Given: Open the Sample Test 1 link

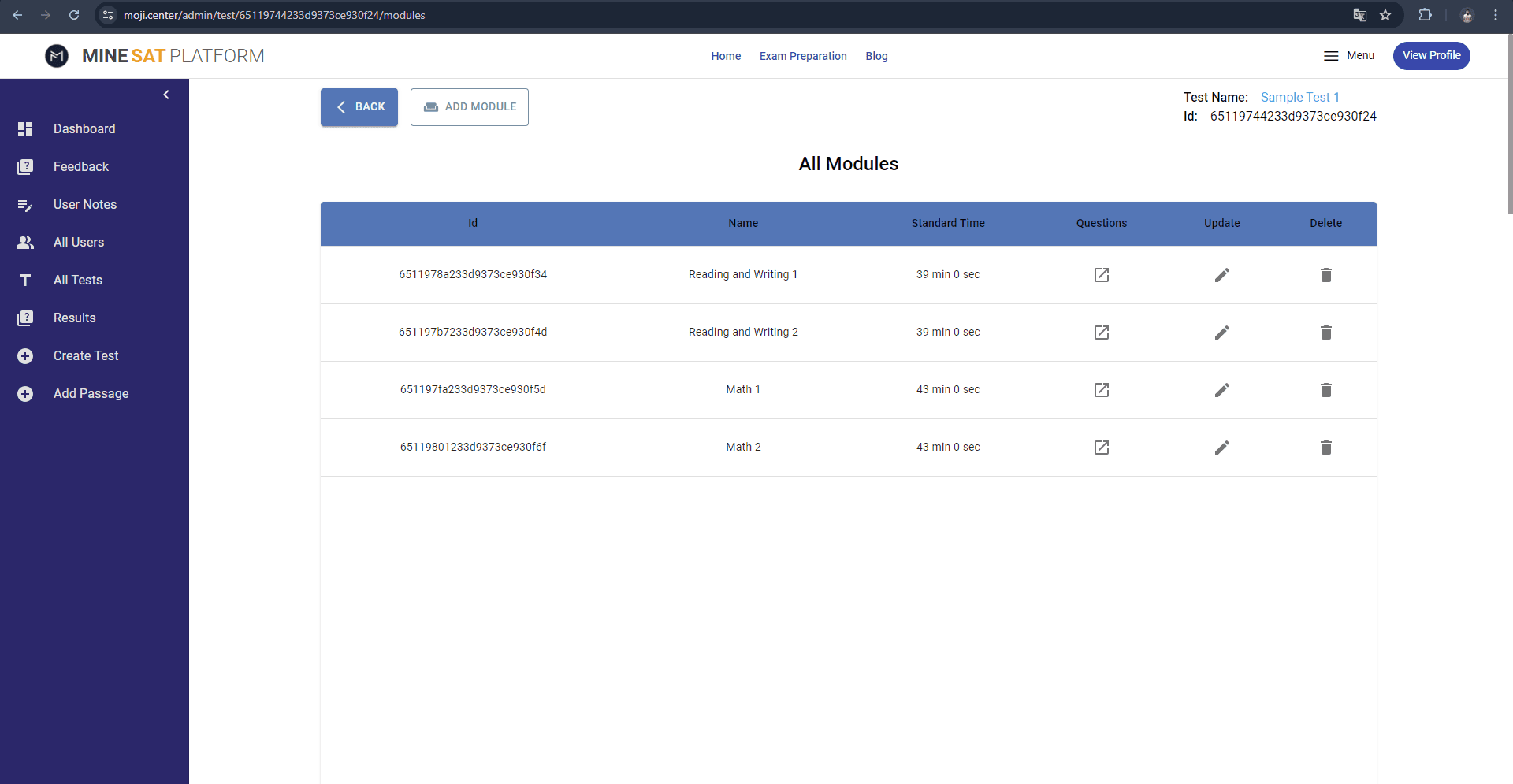Looking at the screenshot, I should pyautogui.click(x=1299, y=97).
